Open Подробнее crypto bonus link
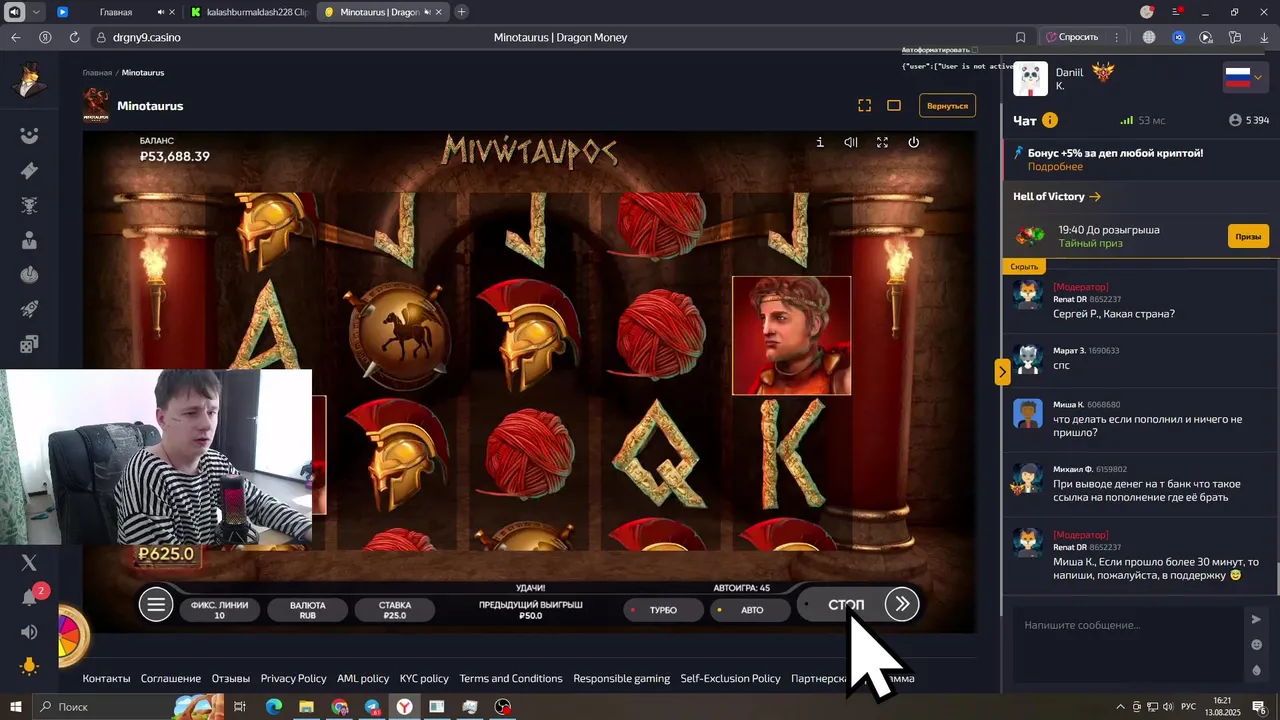1280x720 pixels. point(1055,167)
